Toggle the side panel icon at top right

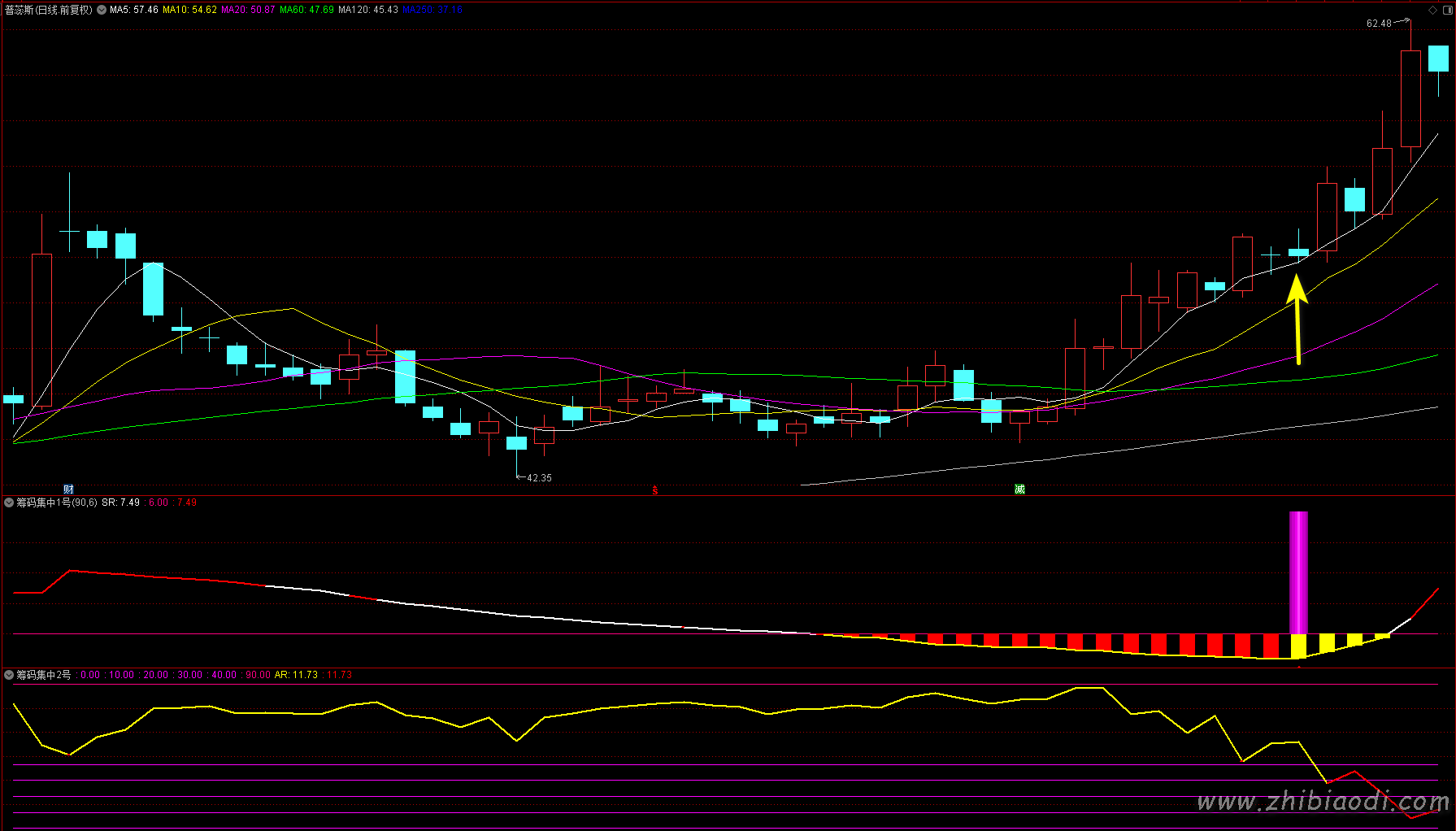[x=1447, y=10]
